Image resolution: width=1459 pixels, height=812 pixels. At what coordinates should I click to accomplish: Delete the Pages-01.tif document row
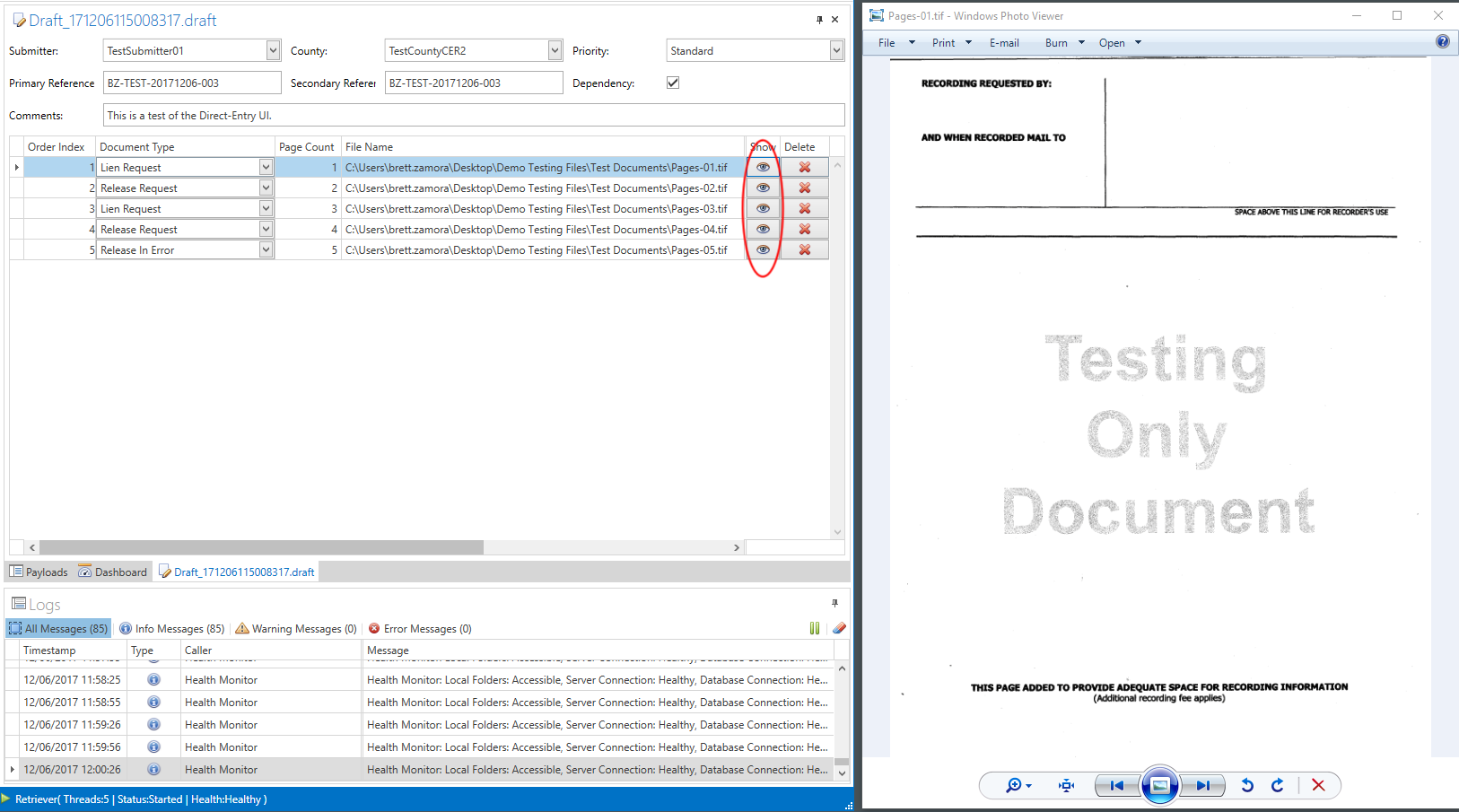click(804, 168)
